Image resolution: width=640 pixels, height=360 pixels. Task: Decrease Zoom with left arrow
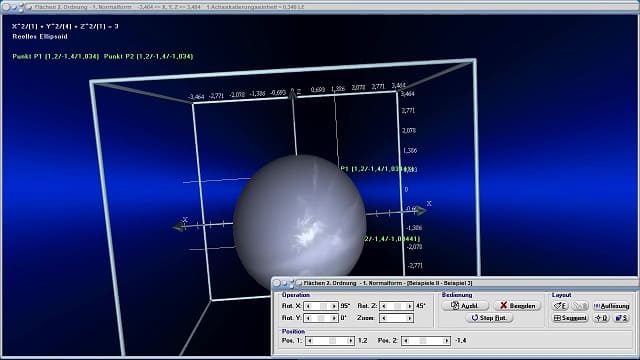coord(384,318)
